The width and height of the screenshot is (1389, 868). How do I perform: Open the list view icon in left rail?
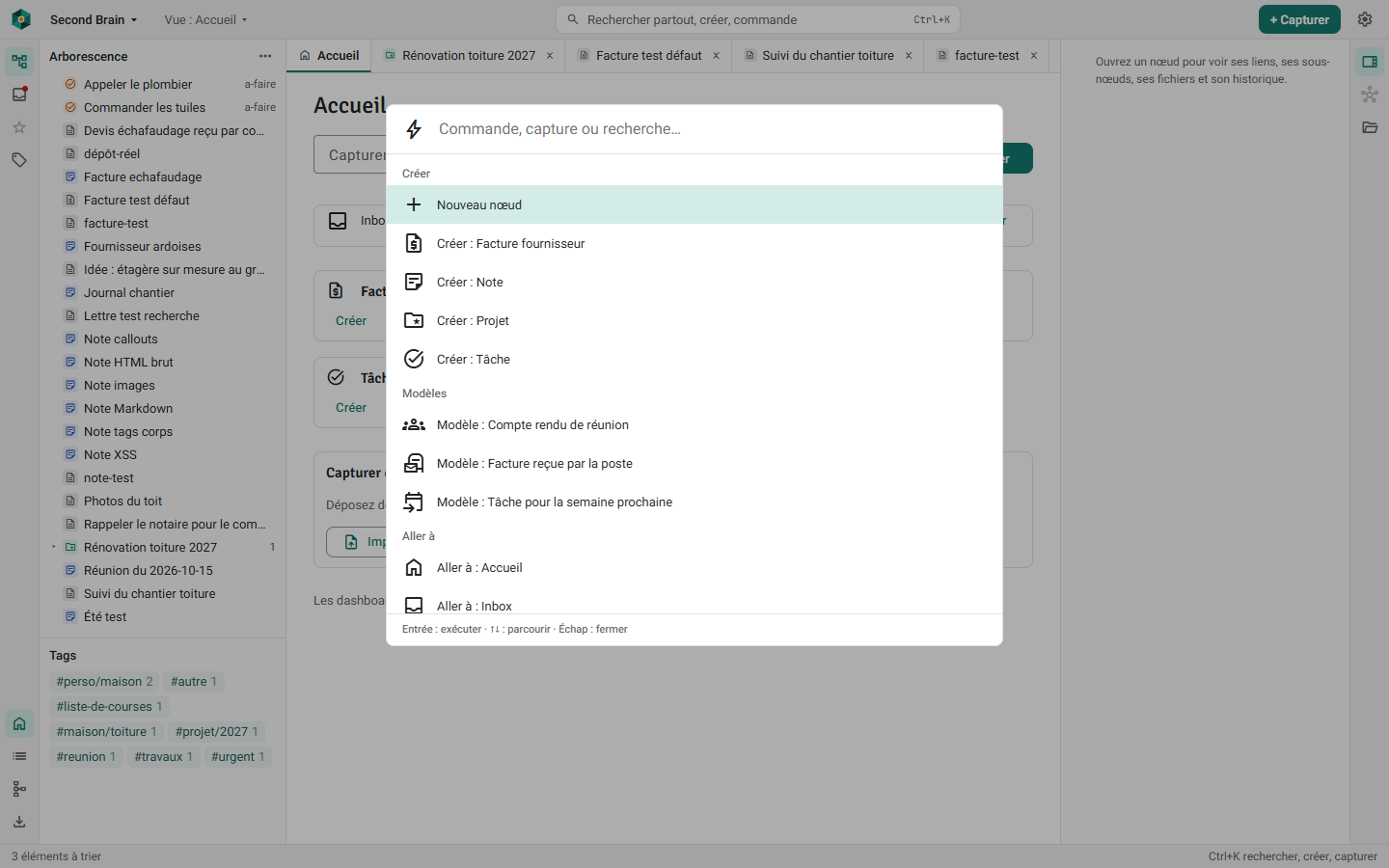pos(19,756)
